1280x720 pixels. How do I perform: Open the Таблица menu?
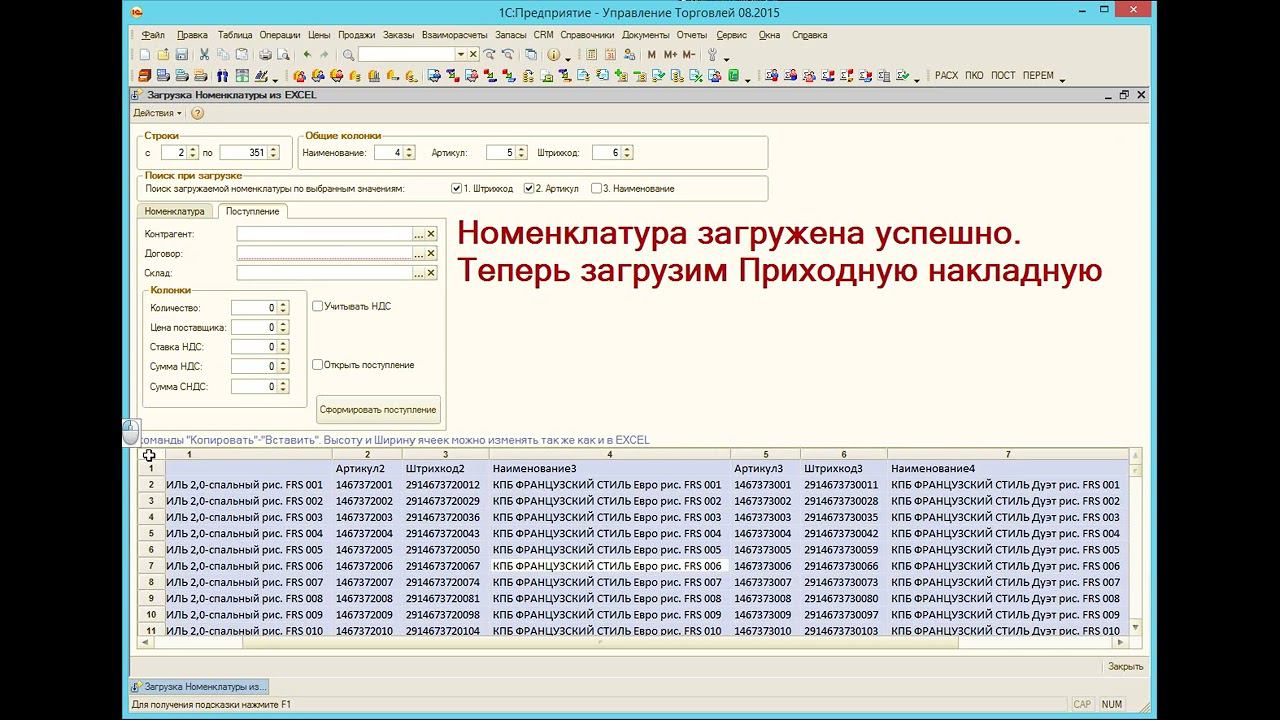235,35
